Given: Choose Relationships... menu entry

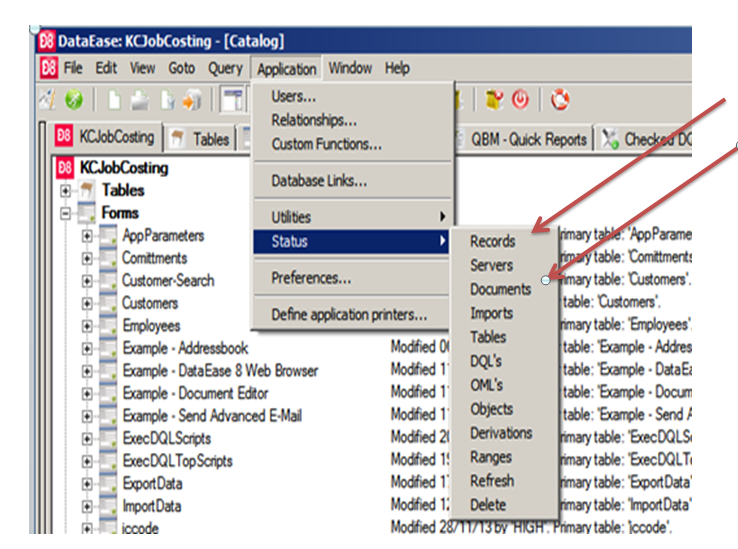Looking at the screenshot, I should click(x=351, y=120).
